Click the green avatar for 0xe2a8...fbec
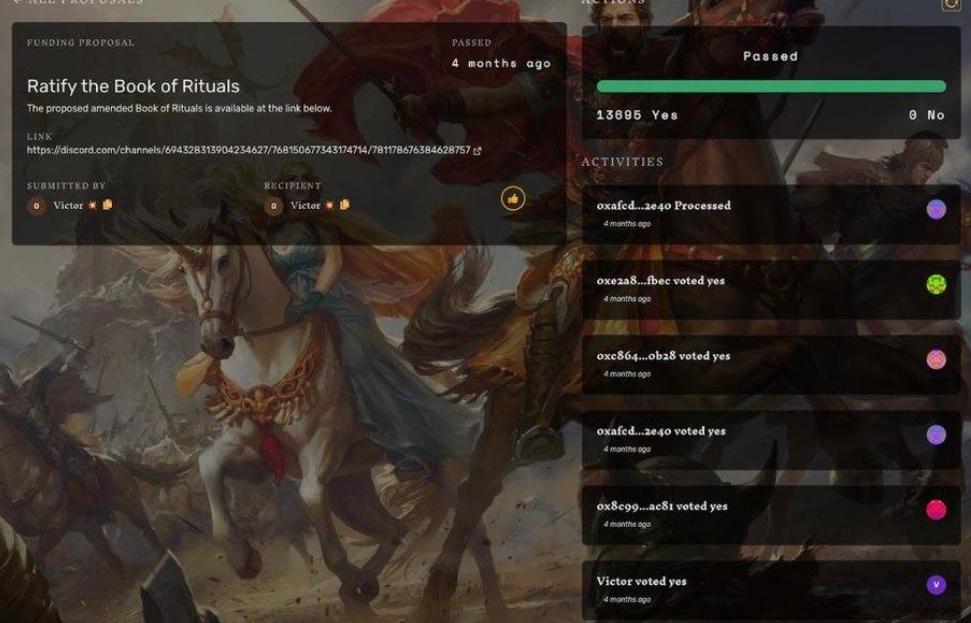The height and width of the screenshot is (623, 971). (936, 284)
